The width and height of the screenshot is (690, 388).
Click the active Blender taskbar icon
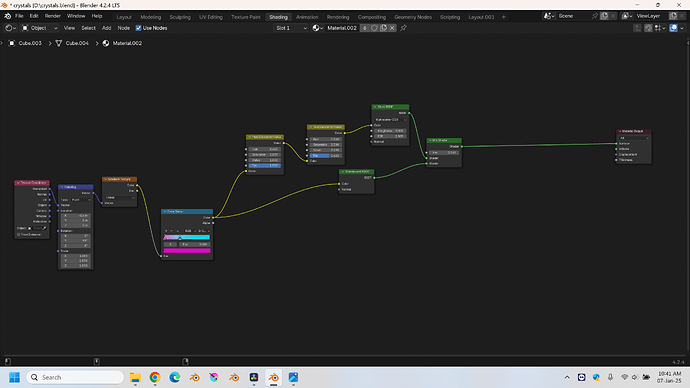pyautogui.click(x=274, y=377)
